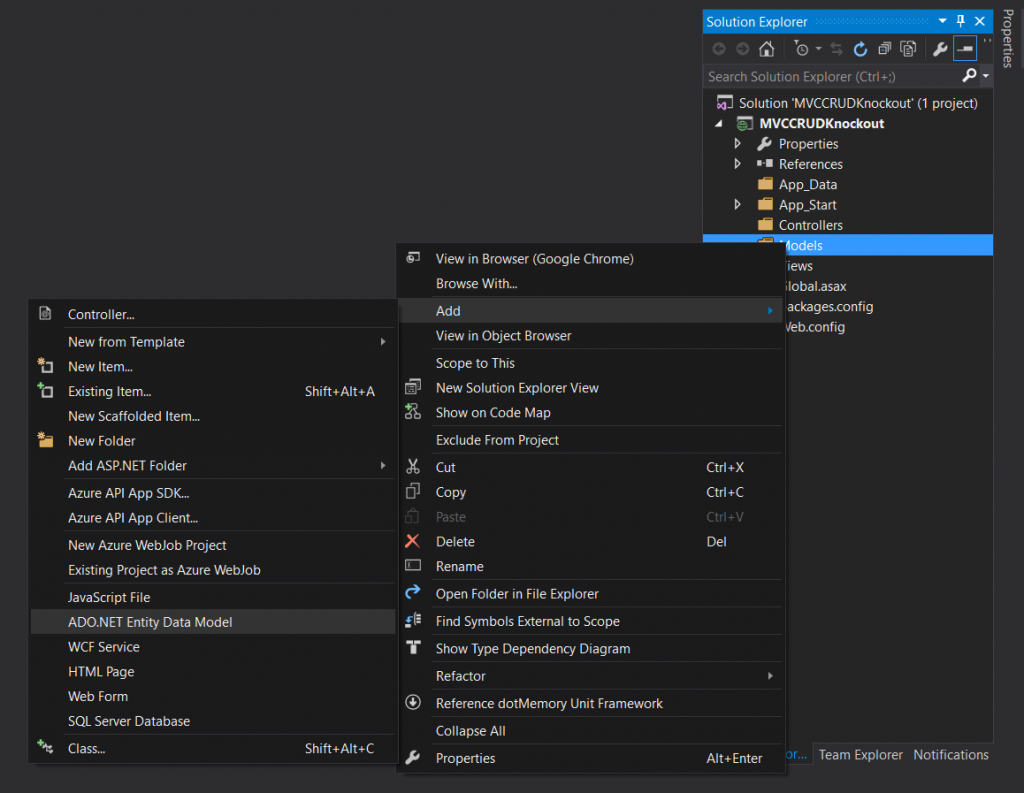Click the Collapse All toolbar icon
1024x793 pixels.
coord(884,48)
